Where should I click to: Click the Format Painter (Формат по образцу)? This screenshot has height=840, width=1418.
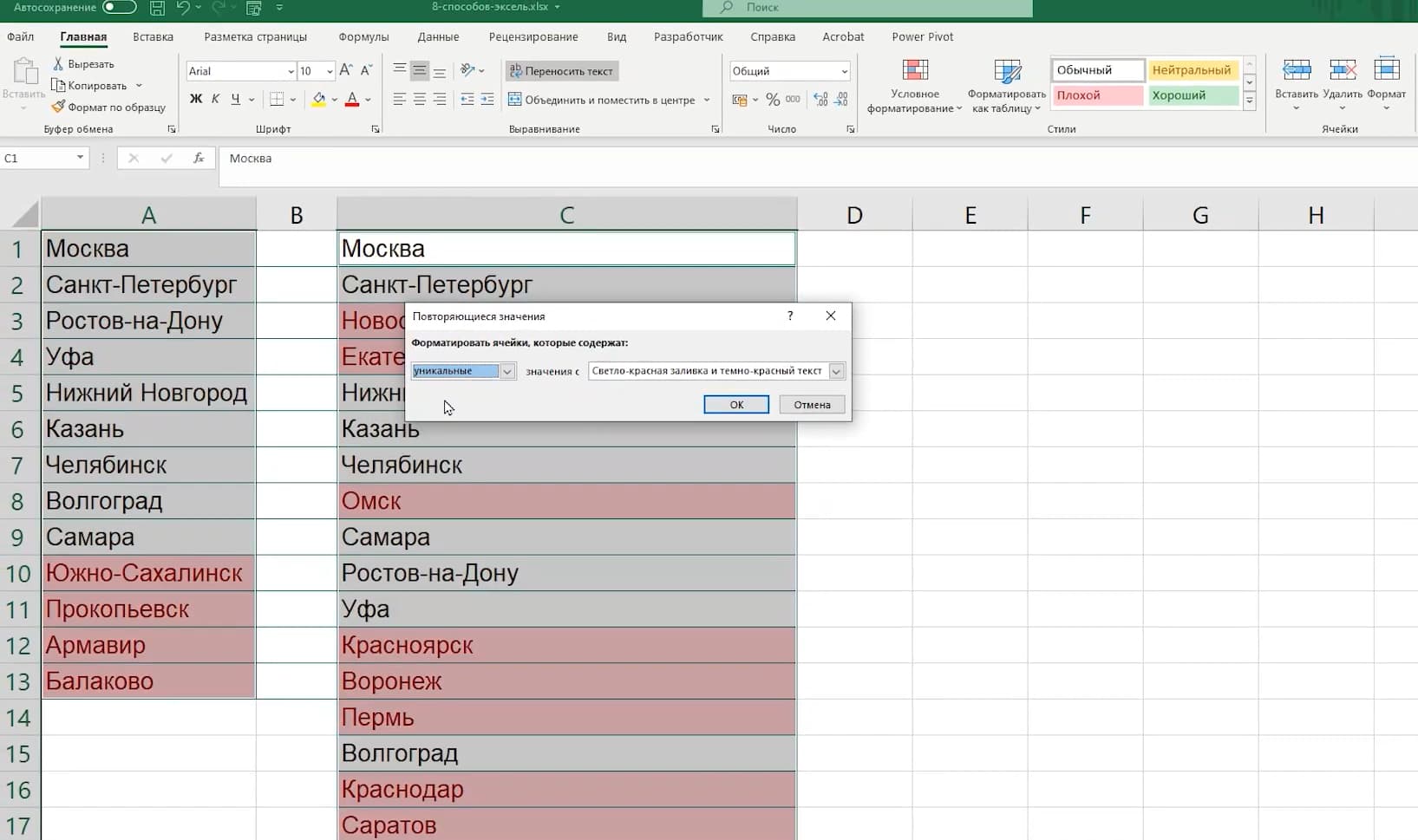coord(108,107)
